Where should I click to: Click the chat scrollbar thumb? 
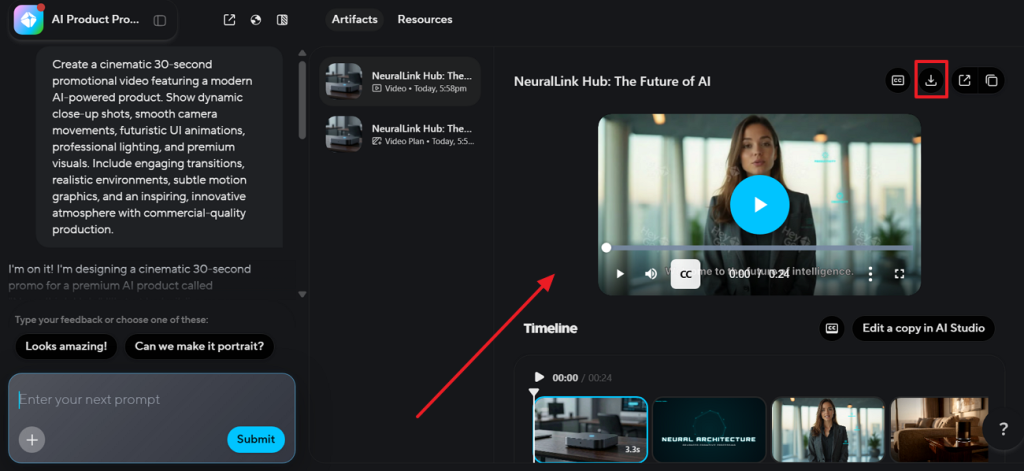(x=302, y=99)
